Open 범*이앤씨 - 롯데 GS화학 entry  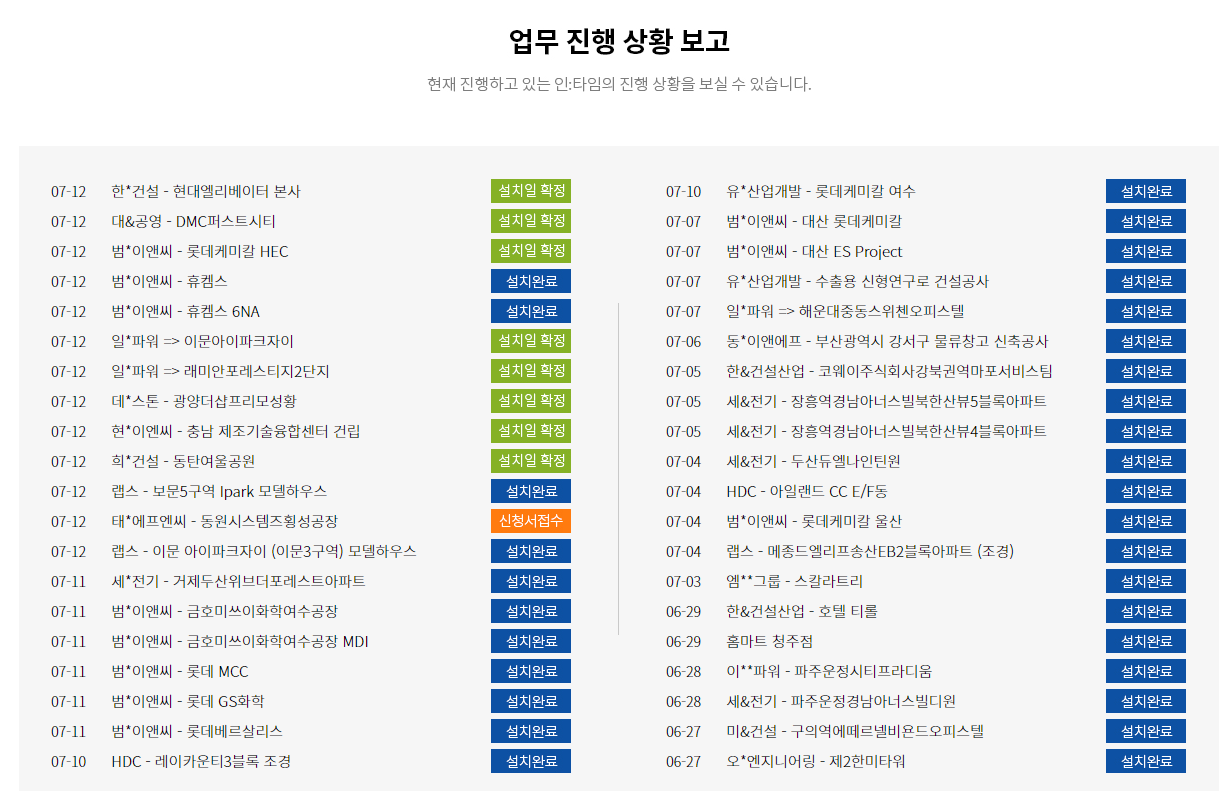pyautogui.click(x=188, y=701)
